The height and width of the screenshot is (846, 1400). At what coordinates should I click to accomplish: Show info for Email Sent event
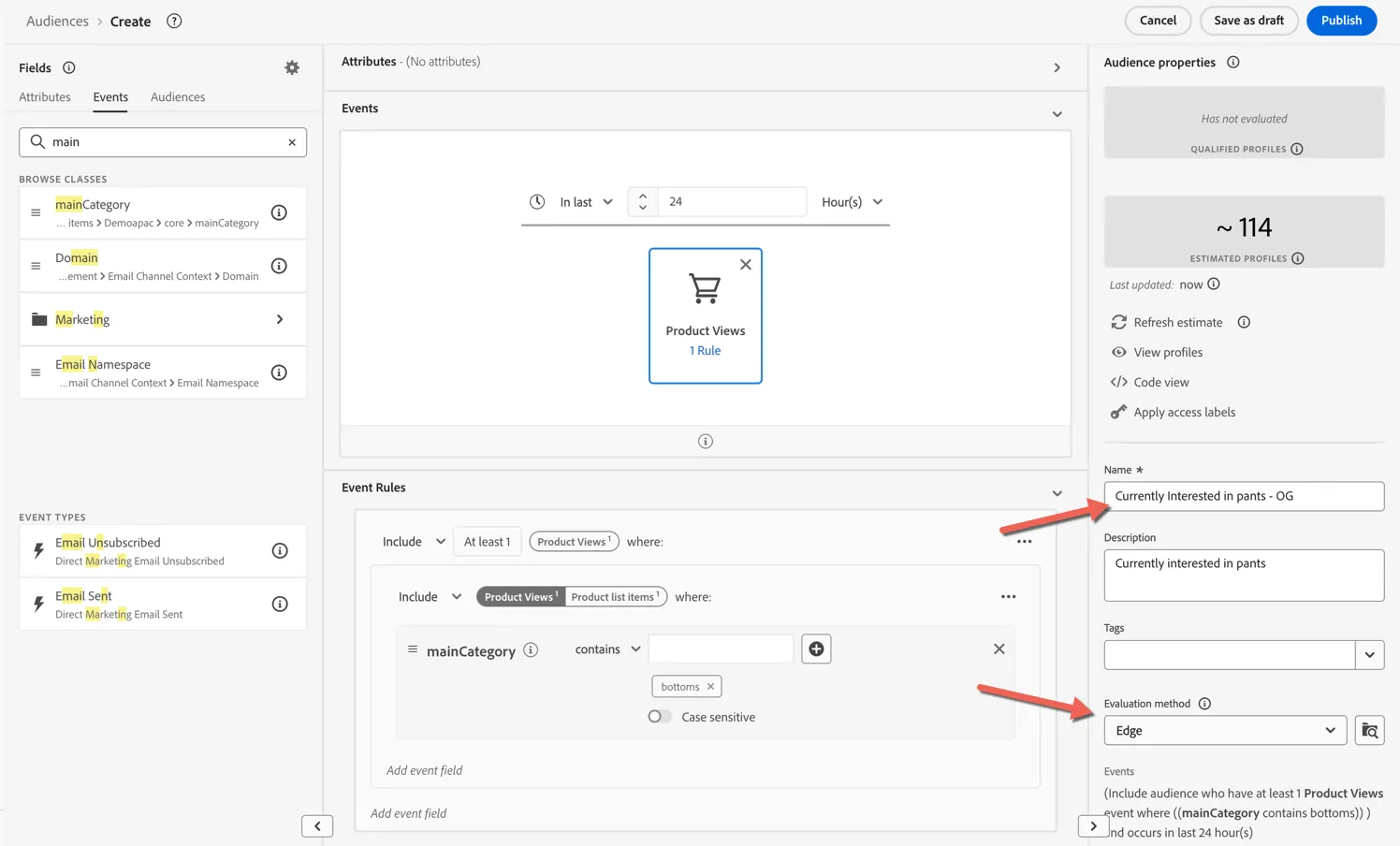[x=280, y=604]
